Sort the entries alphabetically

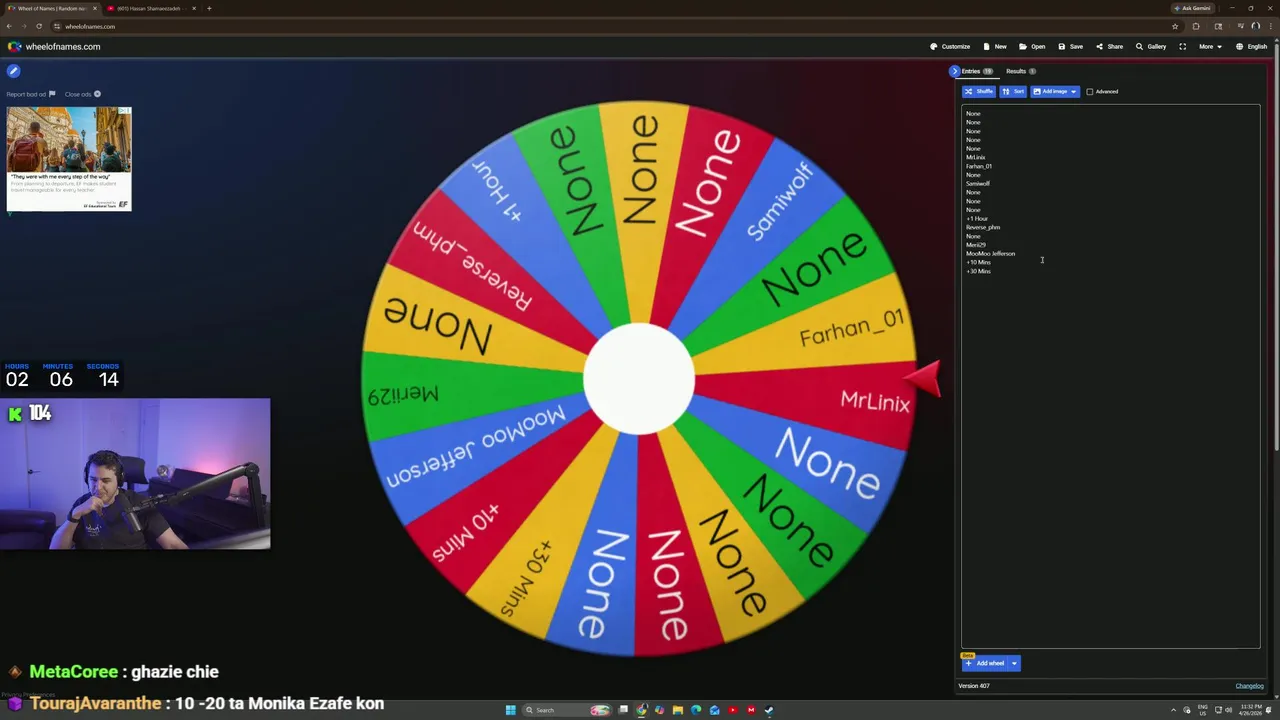tap(1013, 91)
